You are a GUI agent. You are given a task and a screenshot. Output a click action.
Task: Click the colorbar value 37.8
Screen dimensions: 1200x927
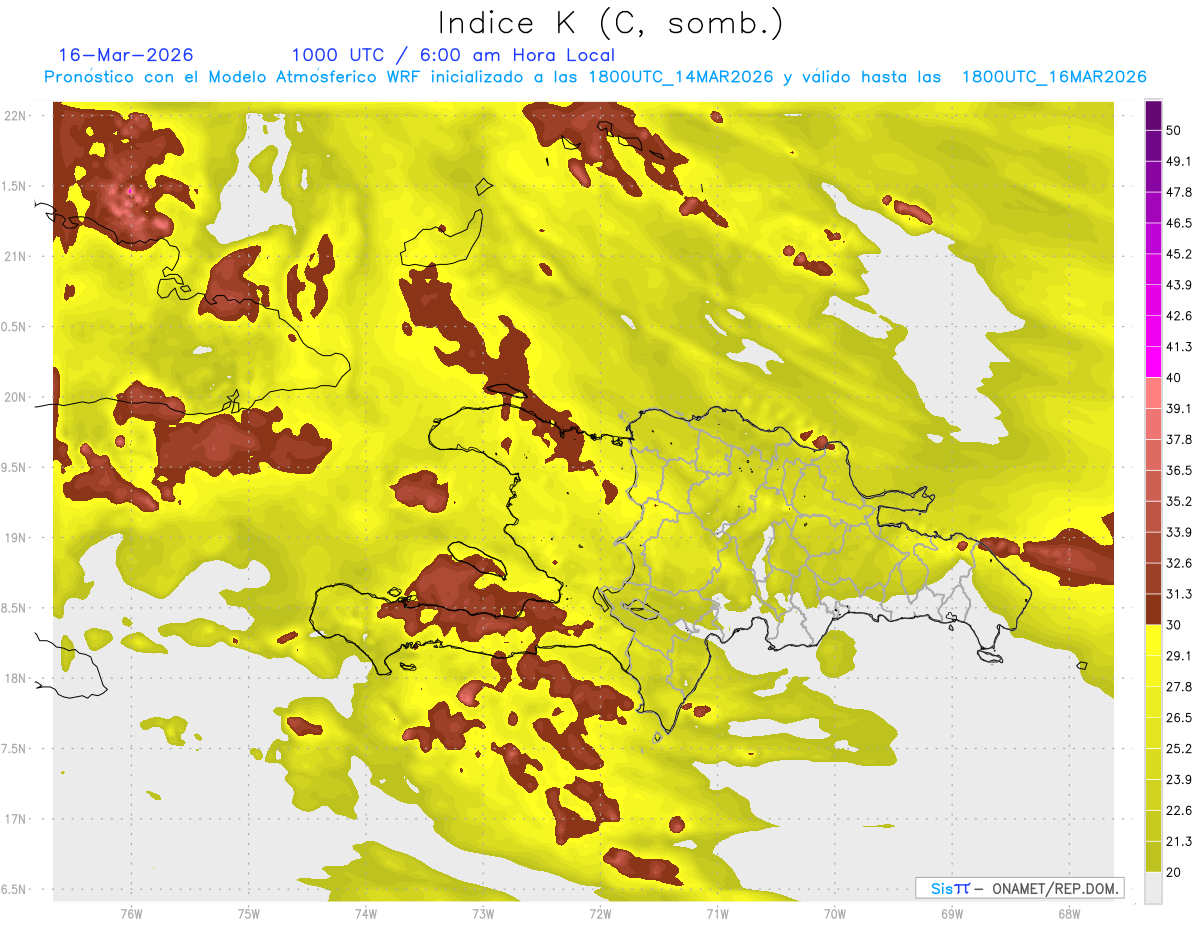(x=1179, y=439)
